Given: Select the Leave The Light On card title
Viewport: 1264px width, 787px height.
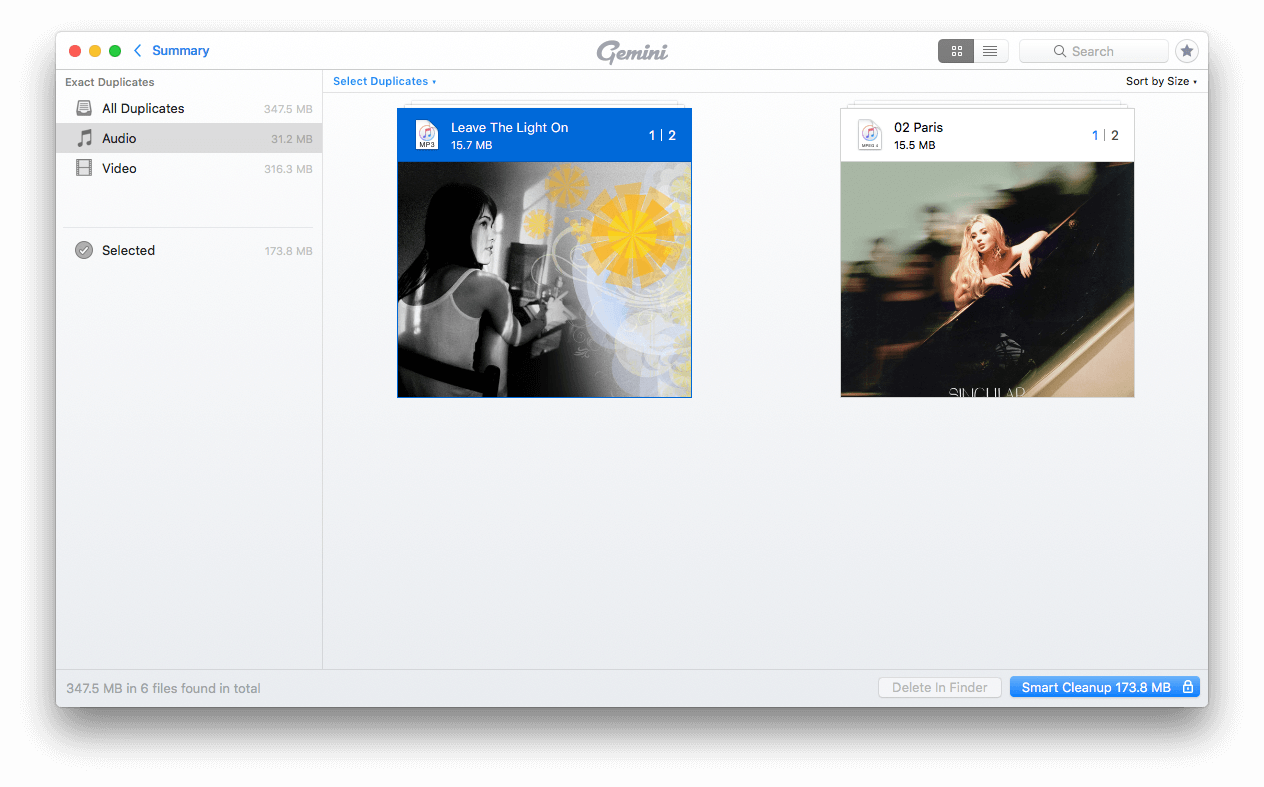Looking at the screenshot, I should pyautogui.click(x=509, y=127).
